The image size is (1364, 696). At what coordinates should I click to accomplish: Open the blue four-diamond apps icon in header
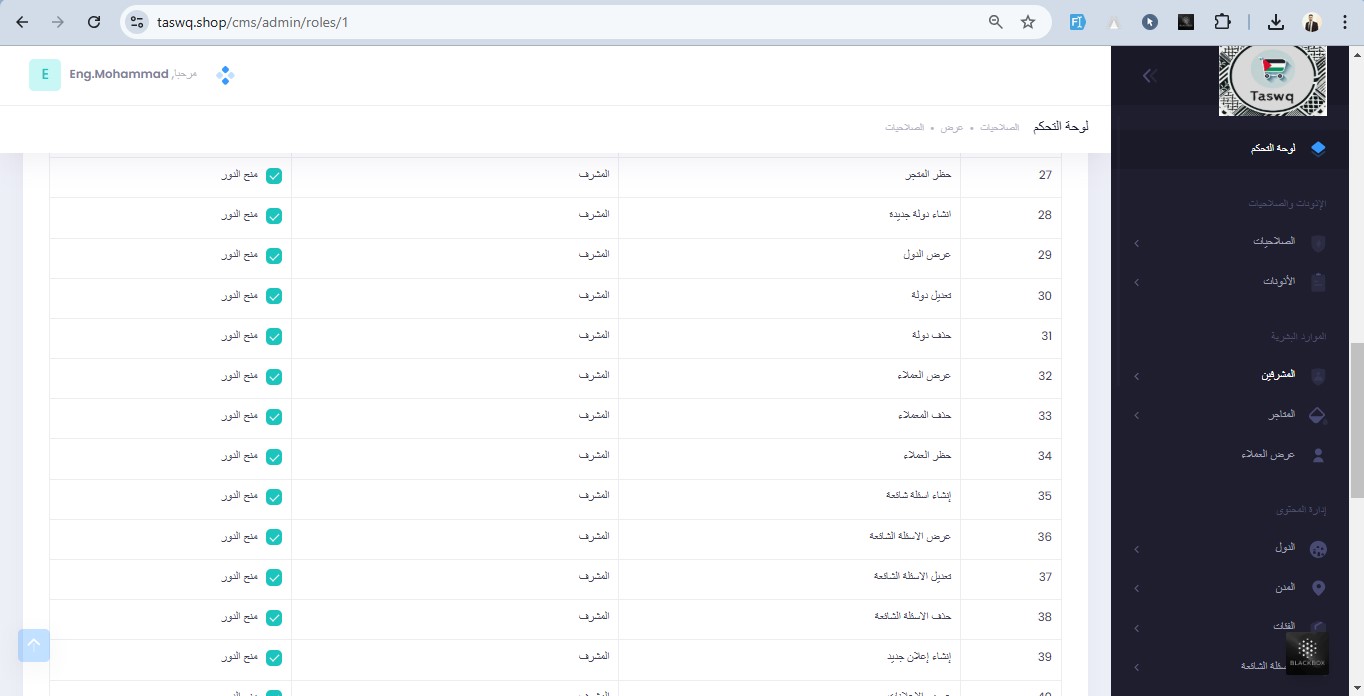(225, 75)
